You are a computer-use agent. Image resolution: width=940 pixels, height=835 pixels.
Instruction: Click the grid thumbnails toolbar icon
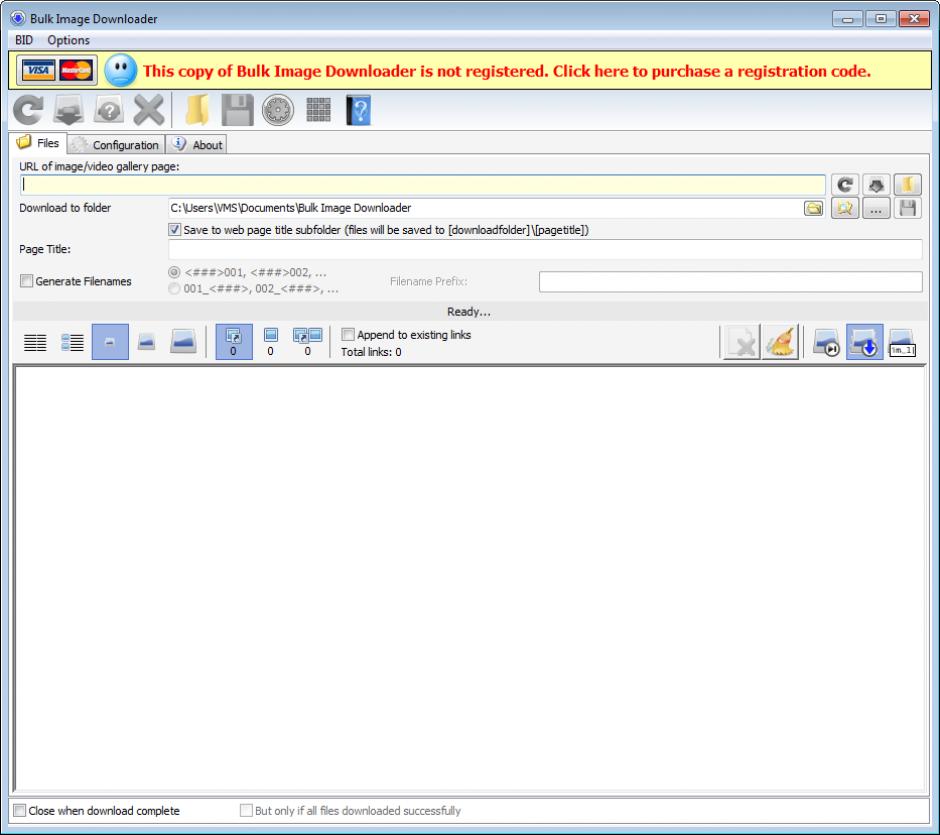pyautogui.click(x=318, y=110)
